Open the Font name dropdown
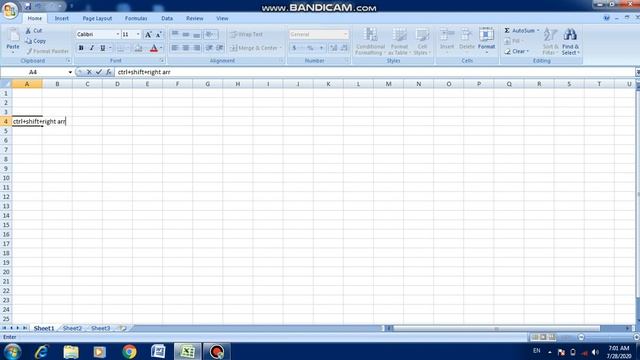The height and width of the screenshot is (360, 640). click(x=118, y=34)
